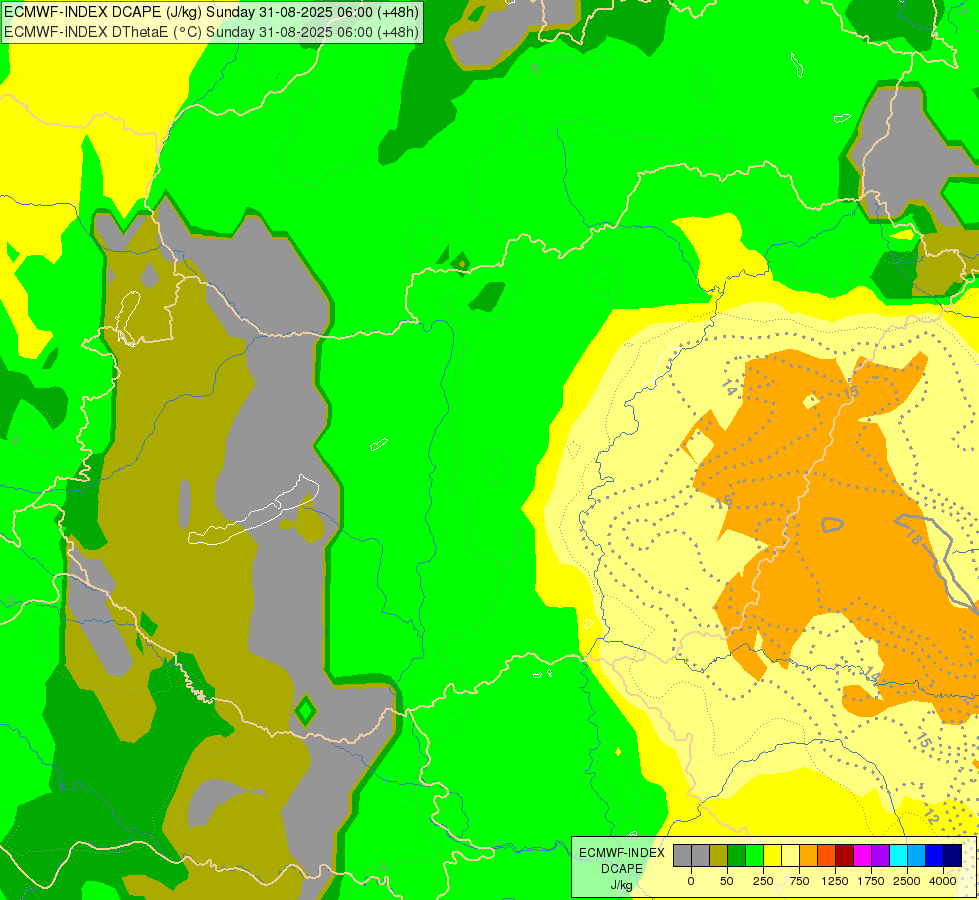Click the legend value label 250
979x900 pixels.
(763, 881)
